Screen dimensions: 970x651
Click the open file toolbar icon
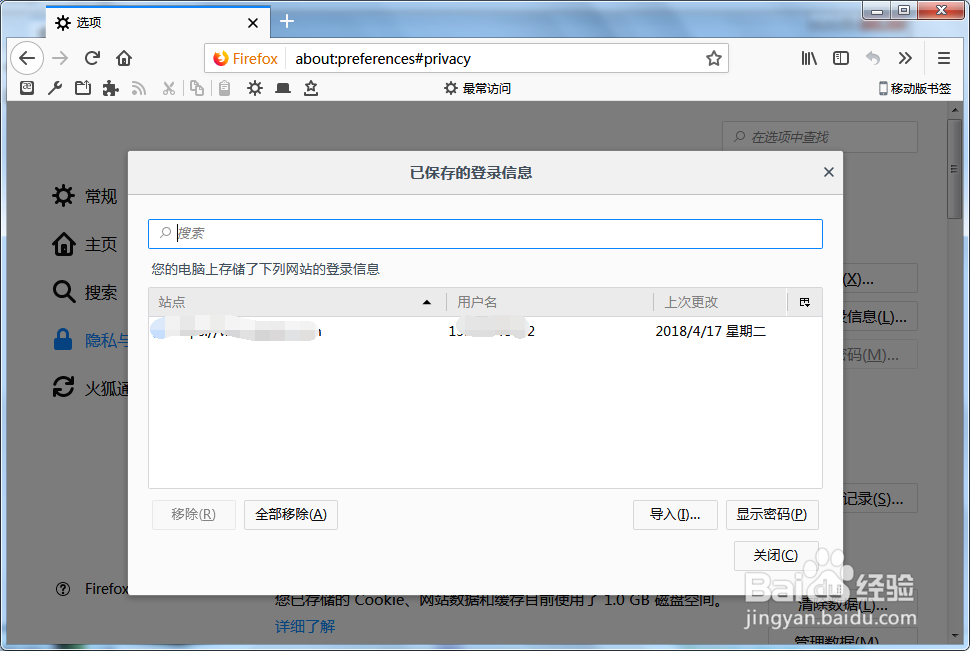click(x=83, y=88)
